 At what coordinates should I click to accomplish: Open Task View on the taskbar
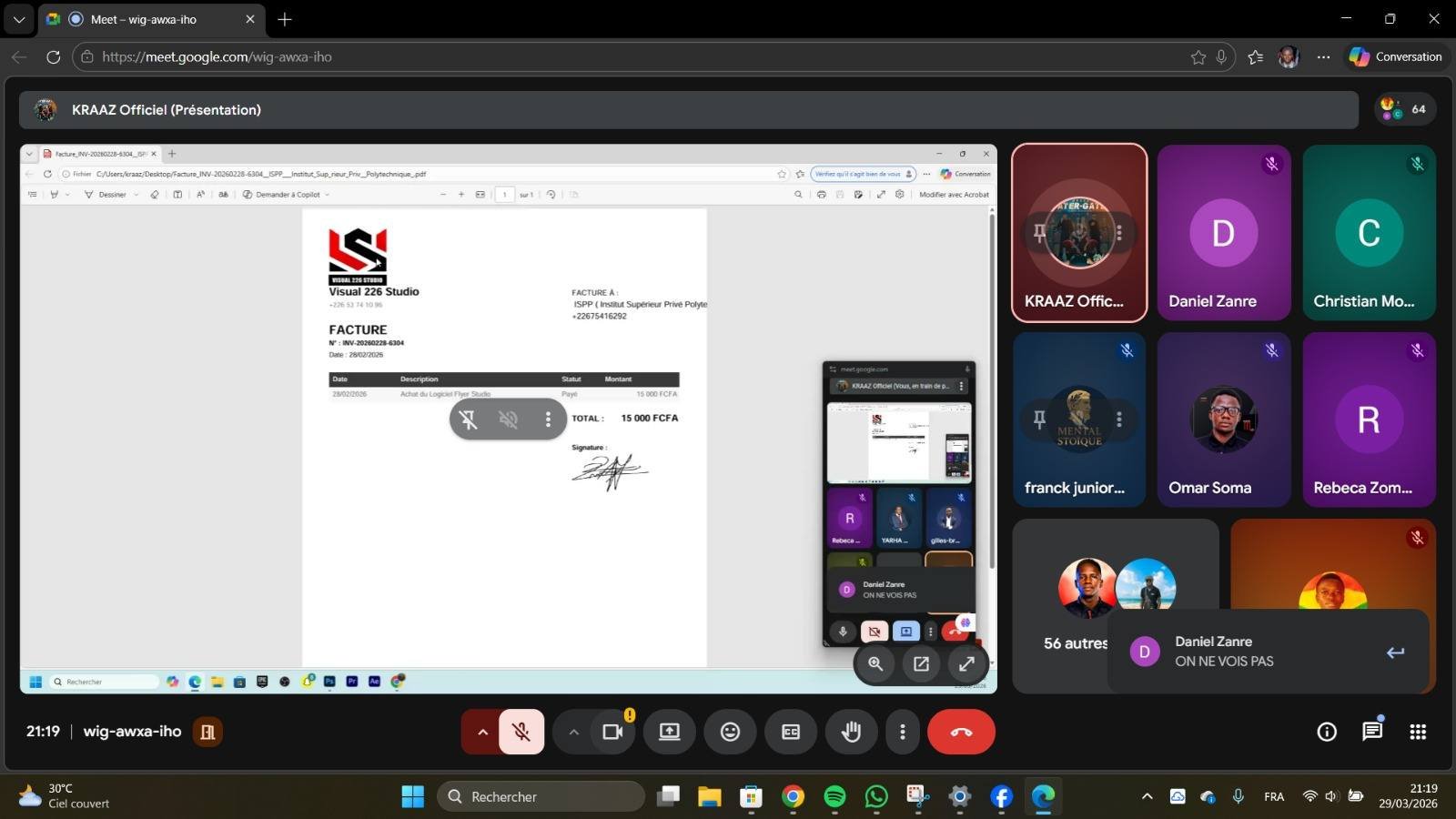(x=670, y=796)
